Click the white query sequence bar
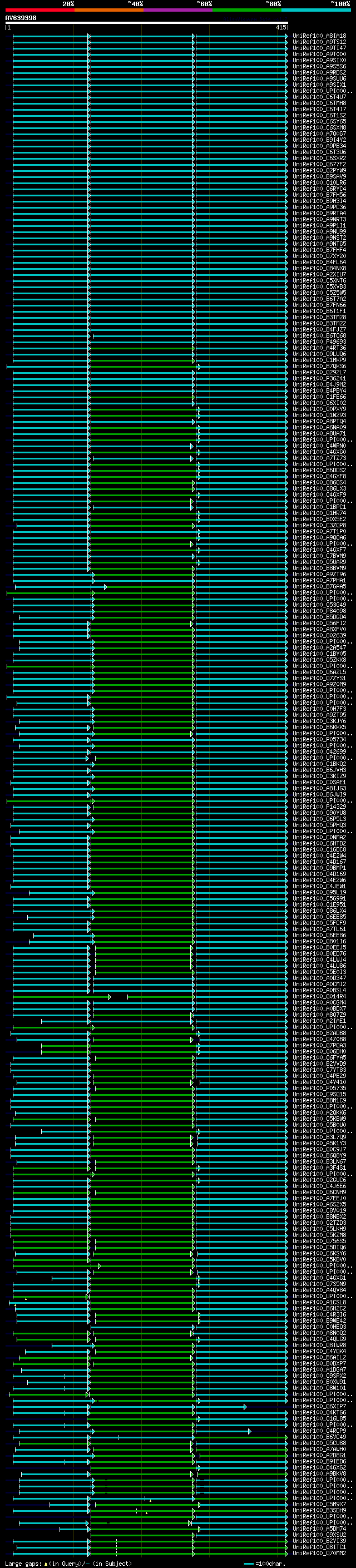Screen dimensions: 356x1568 click(x=146, y=23)
